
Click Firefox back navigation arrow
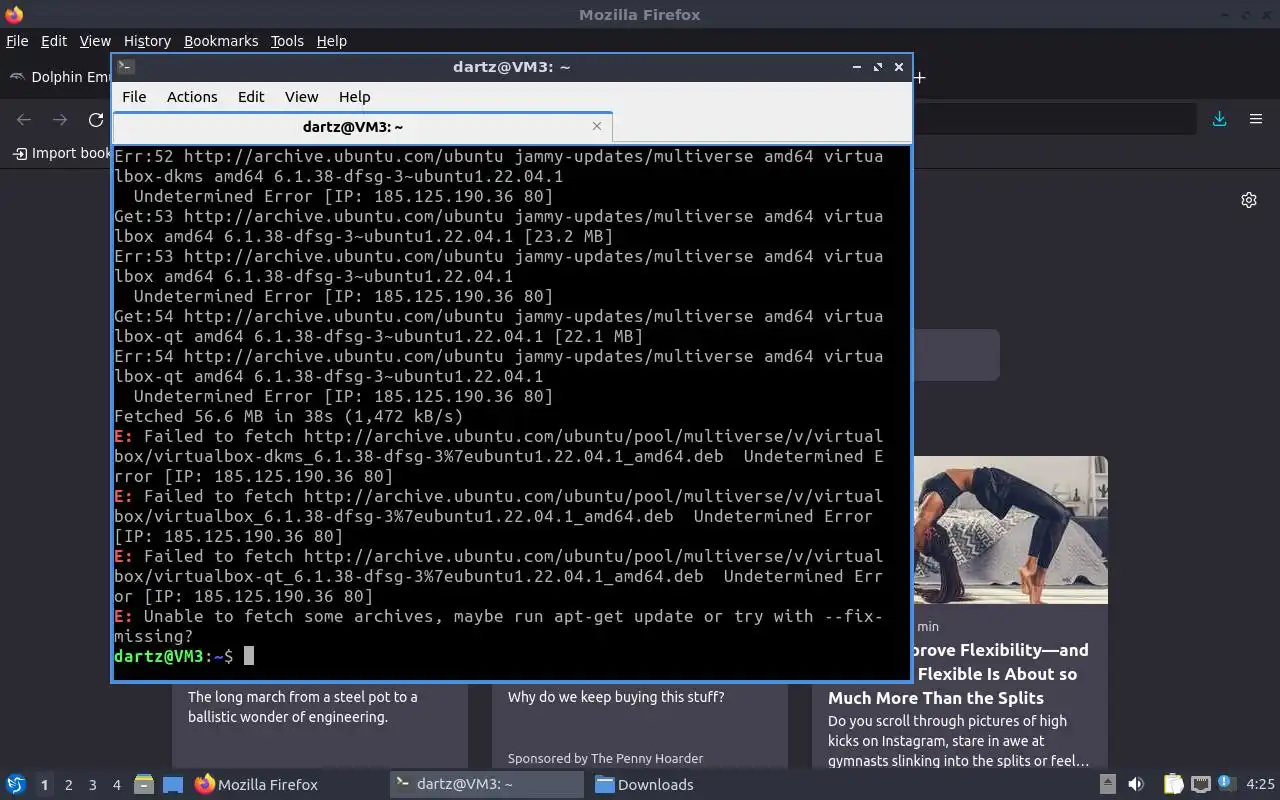click(x=24, y=120)
